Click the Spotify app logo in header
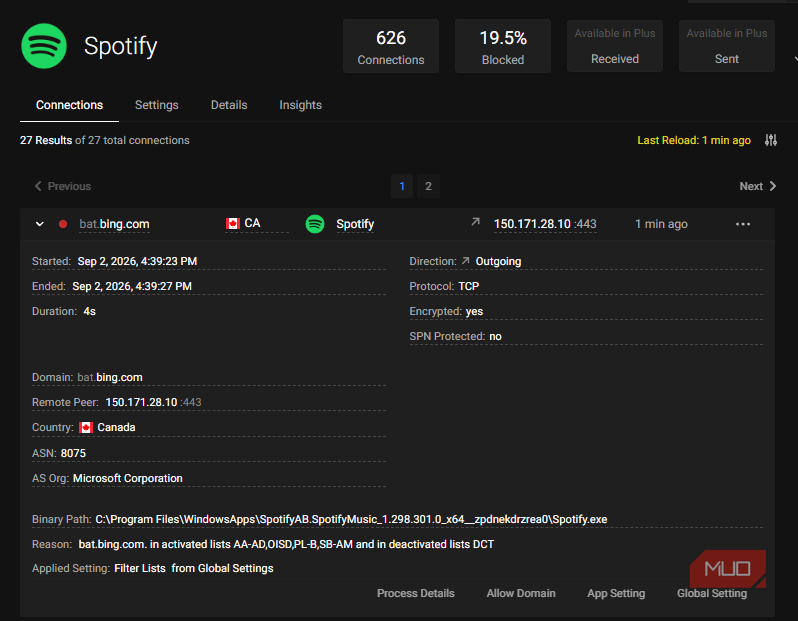 point(44,46)
